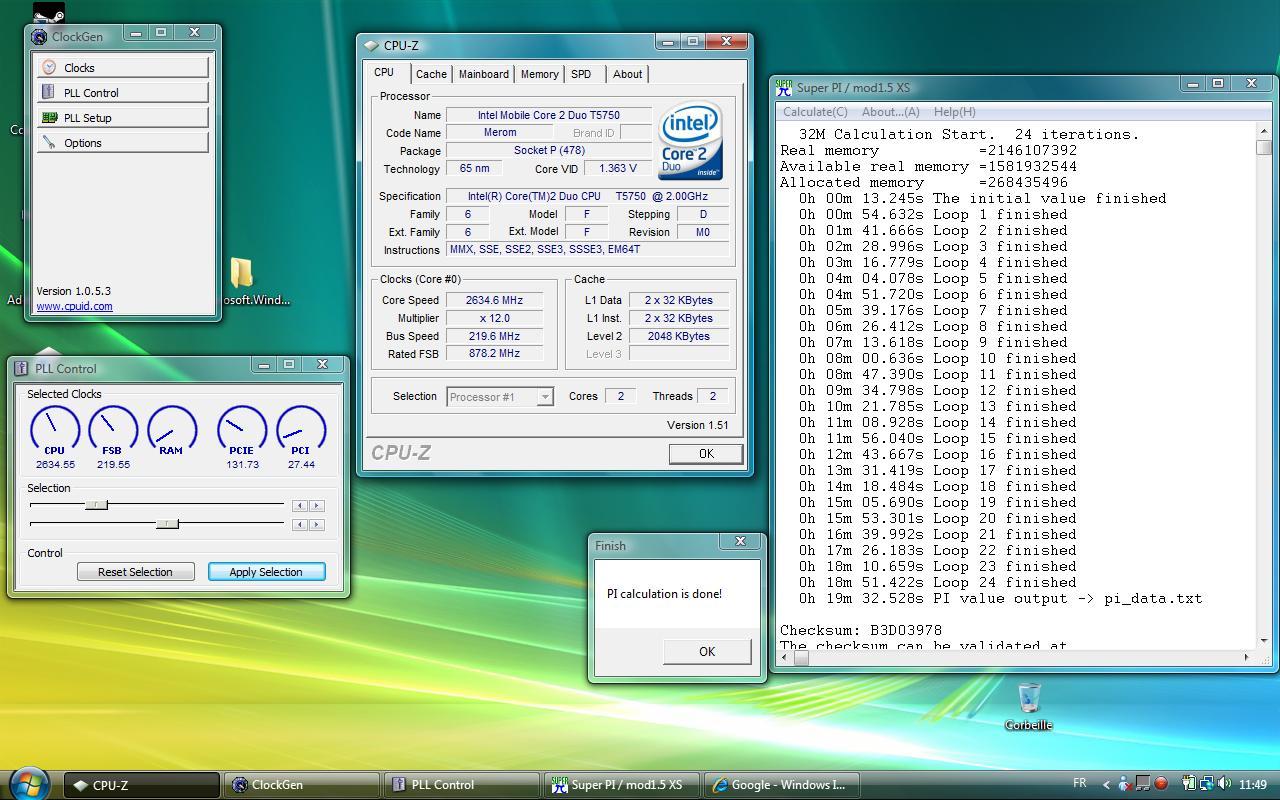Open Options in ClockGen
Screen dimensions: 1280x800
[122, 142]
